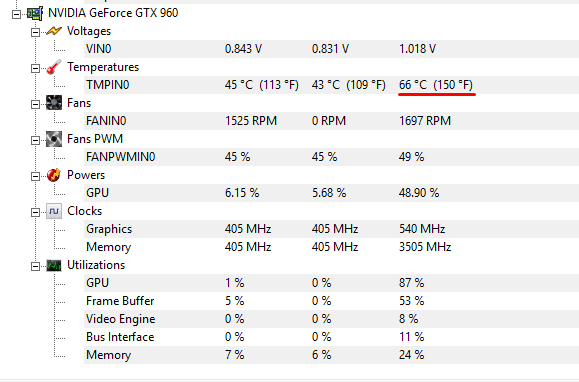Collapse the Powers section
The image size is (579, 382).
[x=35, y=176]
